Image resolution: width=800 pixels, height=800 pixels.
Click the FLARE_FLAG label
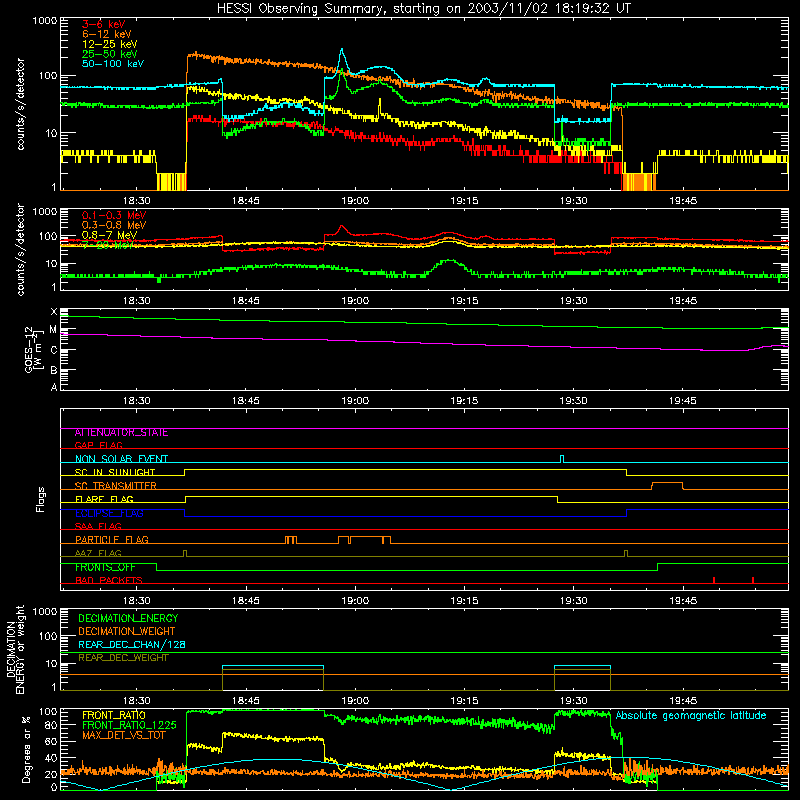click(x=104, y=499)
